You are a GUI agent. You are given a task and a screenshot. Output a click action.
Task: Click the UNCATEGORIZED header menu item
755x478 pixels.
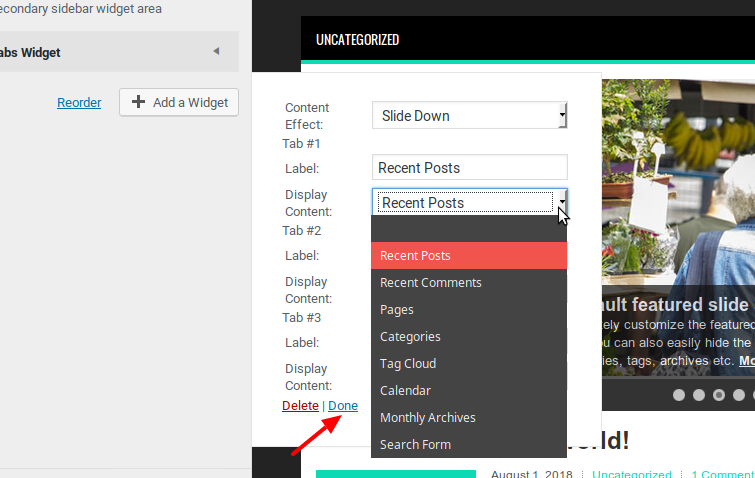click(357, 39)
